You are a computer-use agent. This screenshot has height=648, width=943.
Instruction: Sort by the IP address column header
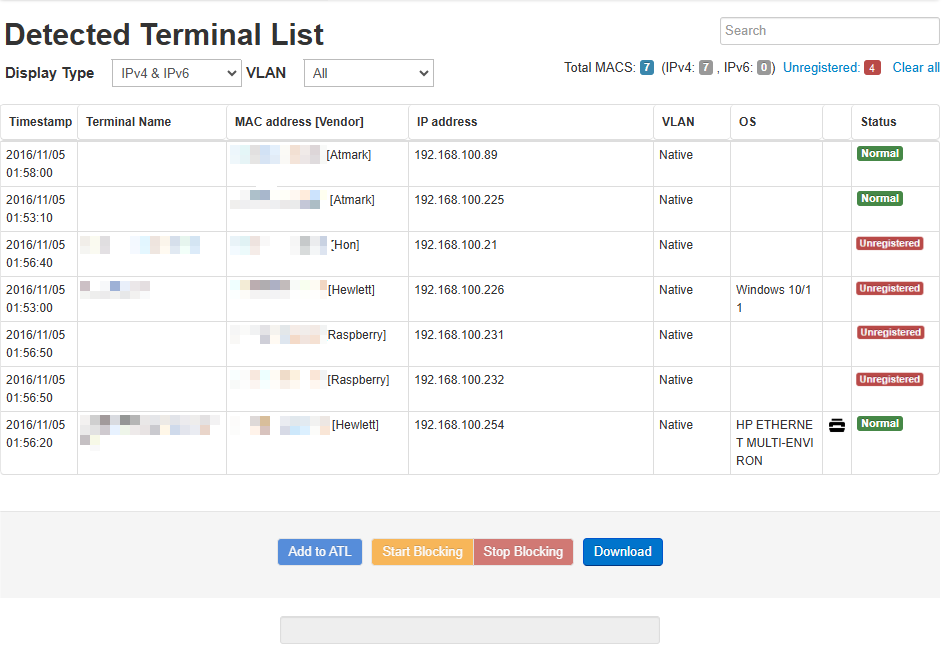pyautogui.click(x=447, y=122)
